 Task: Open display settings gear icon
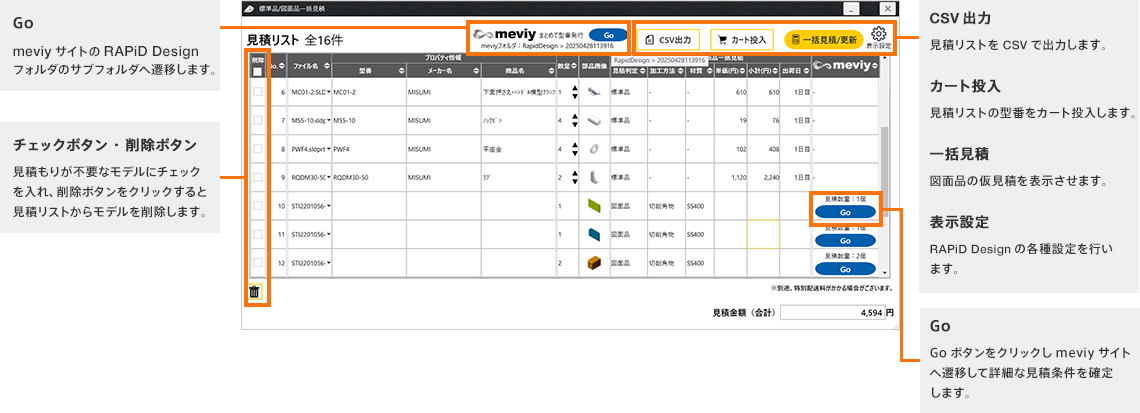point(878,36)
